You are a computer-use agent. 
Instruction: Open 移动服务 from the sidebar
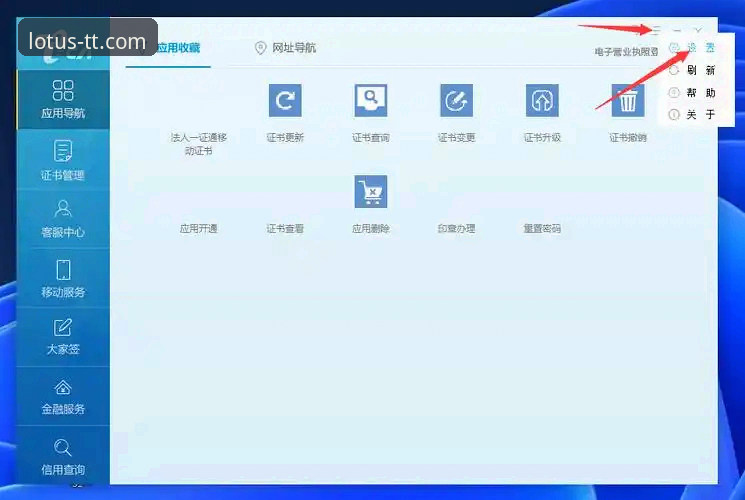coord(63,279)
